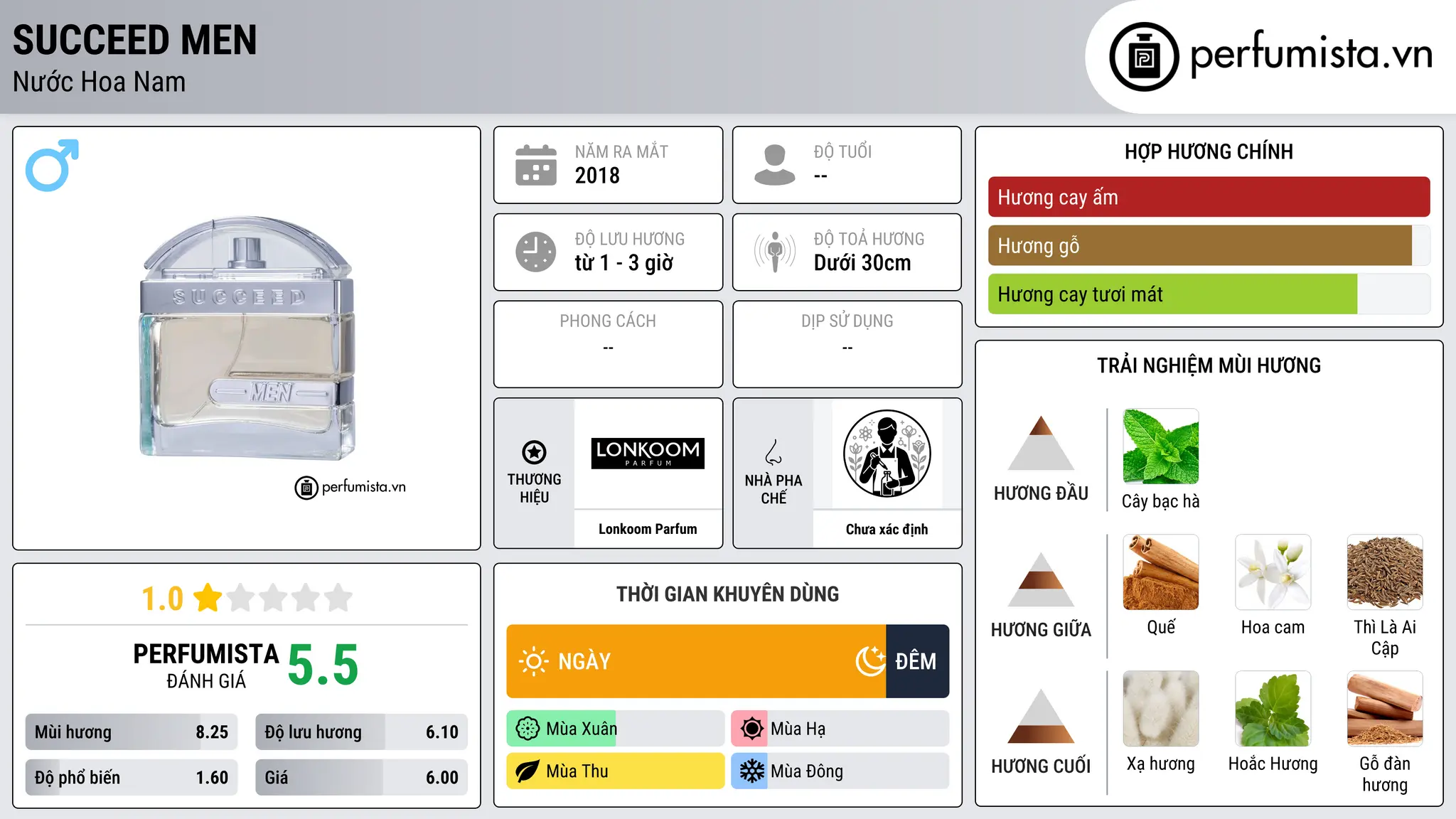Click the nose icon above Nhà pha chế
Viewport: 1456px width, 819px height.
pos(773,452)
